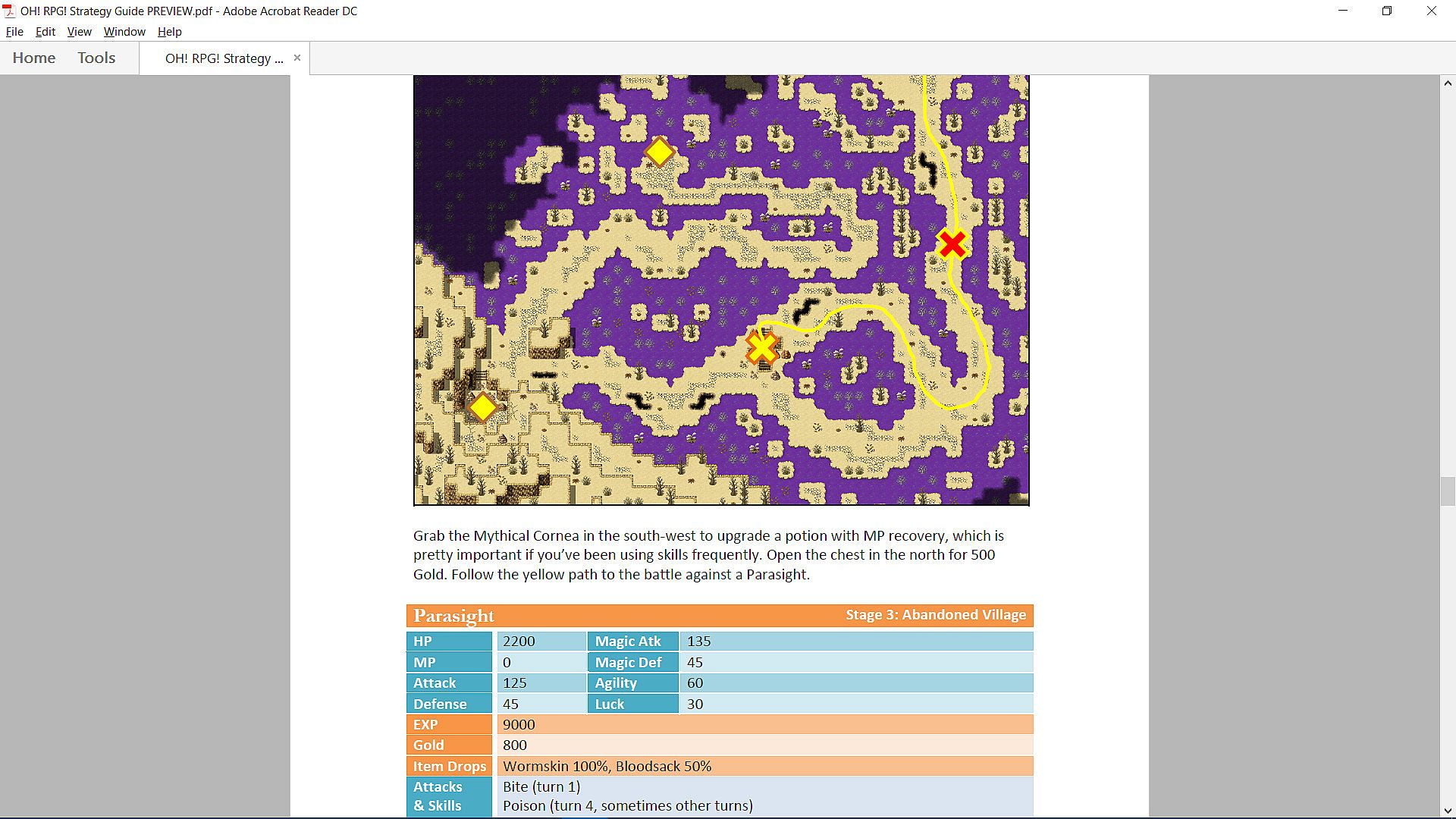Click the red X marker on map
The width and height of the screenshot is (1456, 819).
click(952, 244)
